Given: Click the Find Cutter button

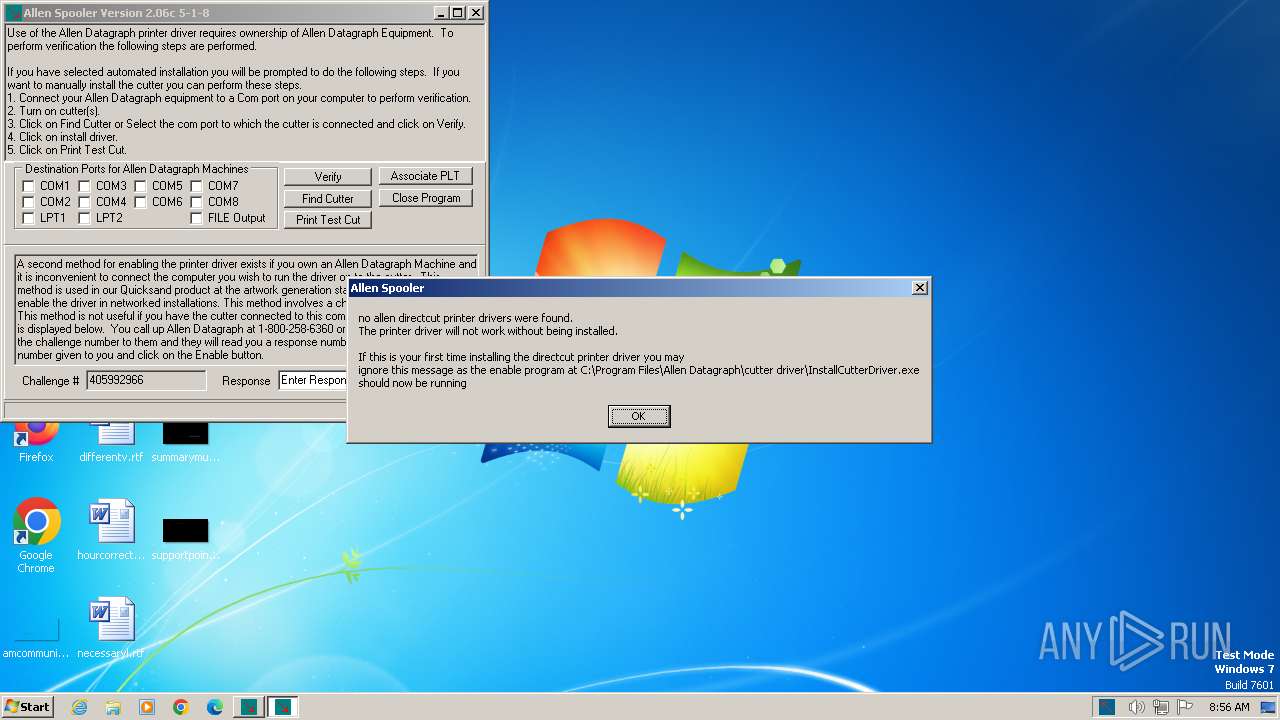Looking at the screenshot, I should tap(328, 199).
